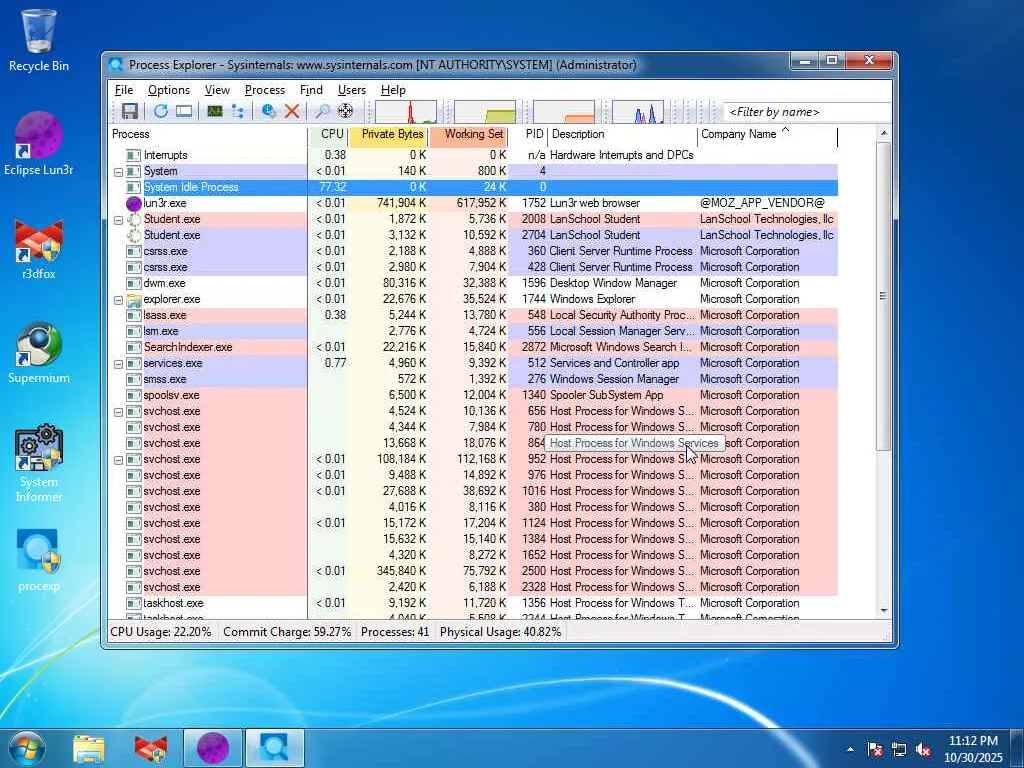Collapse the explorer.exe tree node
Viewport: 1024px width, 768px height.
pos(118,300)
